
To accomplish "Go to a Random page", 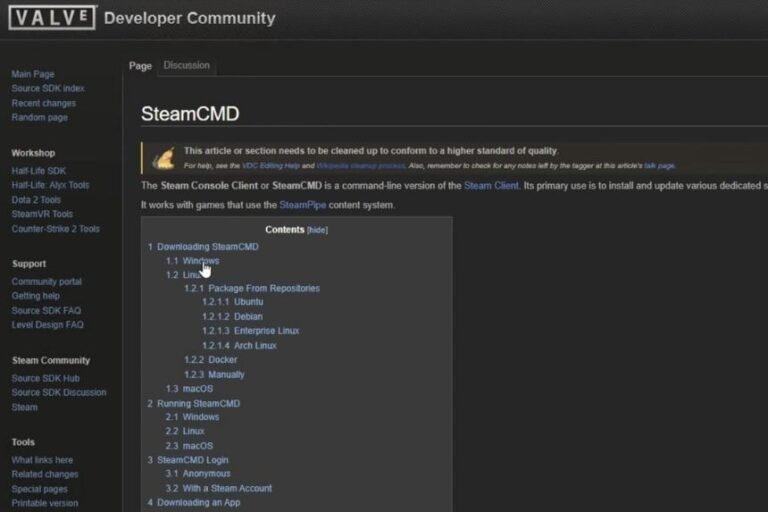I will (39, 117).
